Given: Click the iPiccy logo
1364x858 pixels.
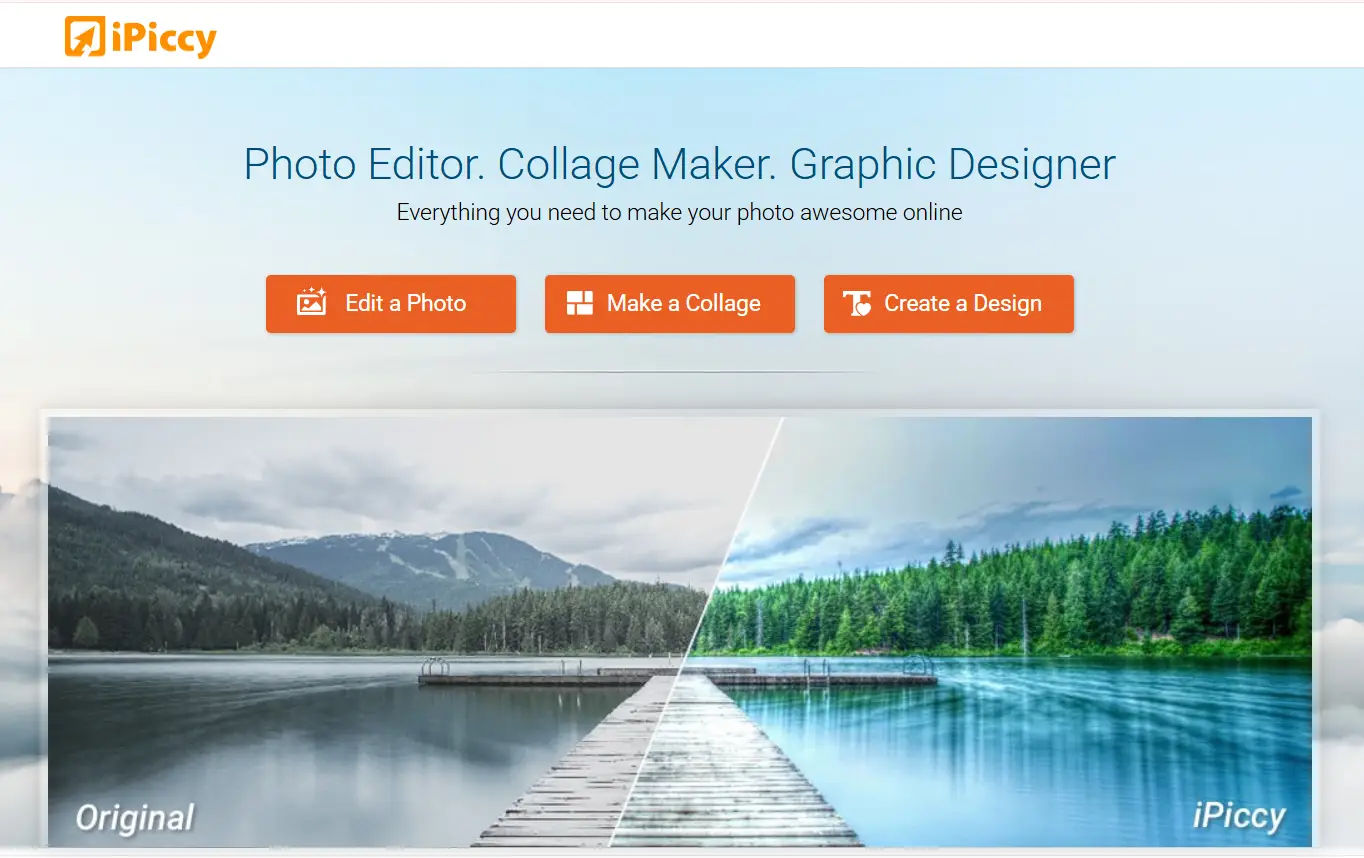Looking at the screenshot, I should [141, 37].
